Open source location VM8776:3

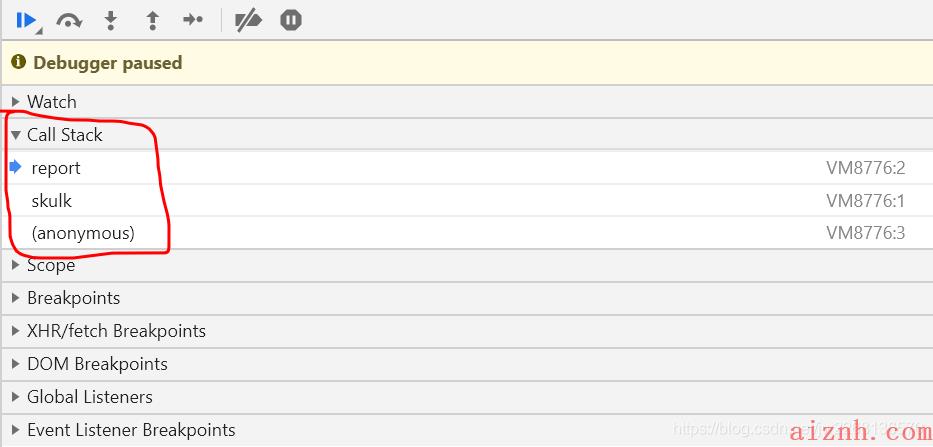click(x=865, y=233)
